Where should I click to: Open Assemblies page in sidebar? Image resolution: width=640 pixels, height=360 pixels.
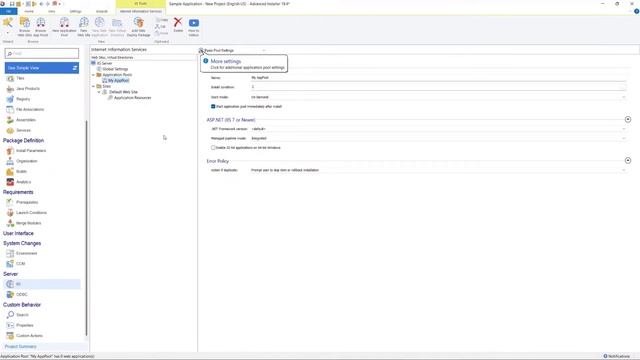[x=21, y=120]
